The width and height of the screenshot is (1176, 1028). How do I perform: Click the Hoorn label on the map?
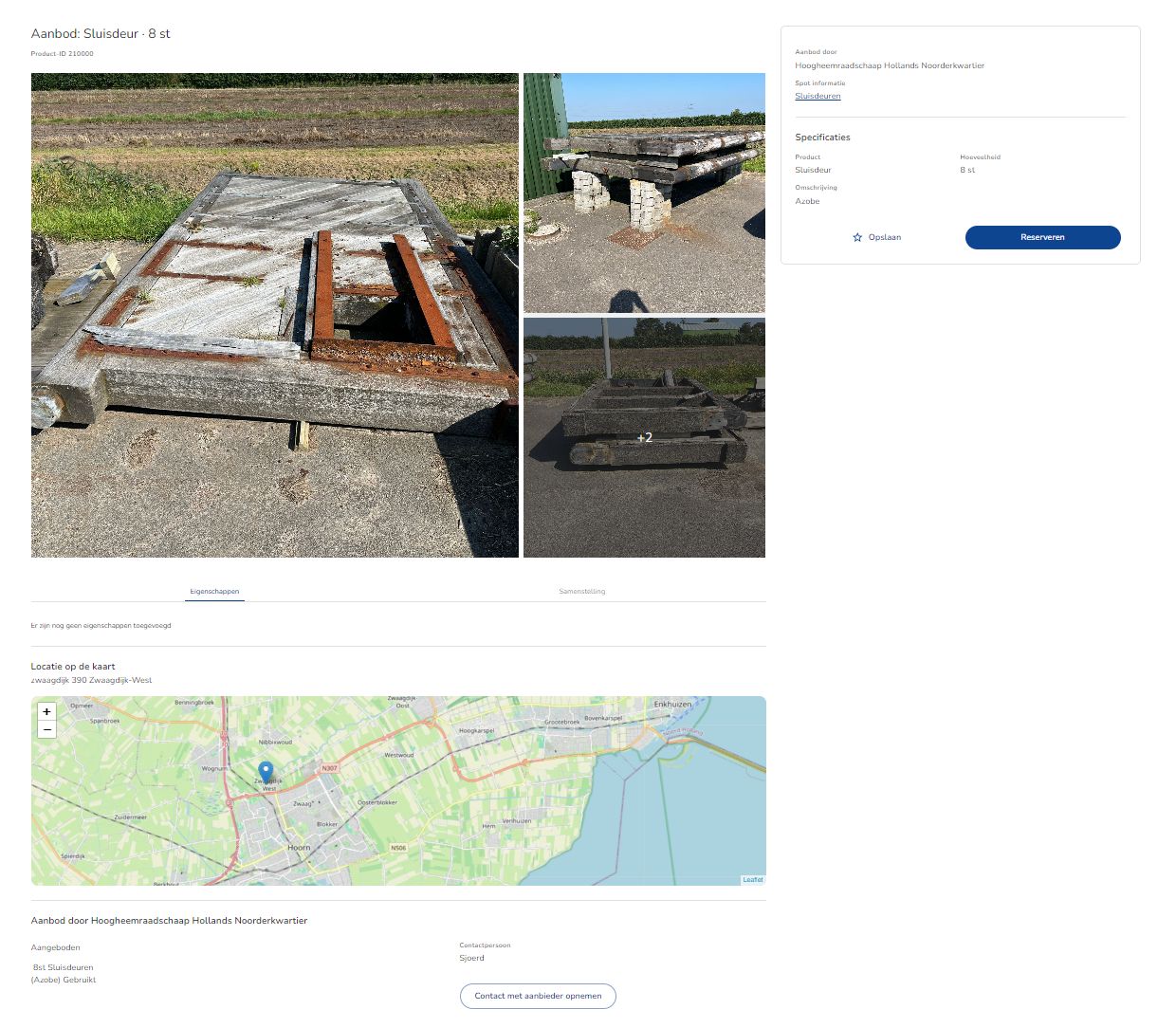click(299, 847)
